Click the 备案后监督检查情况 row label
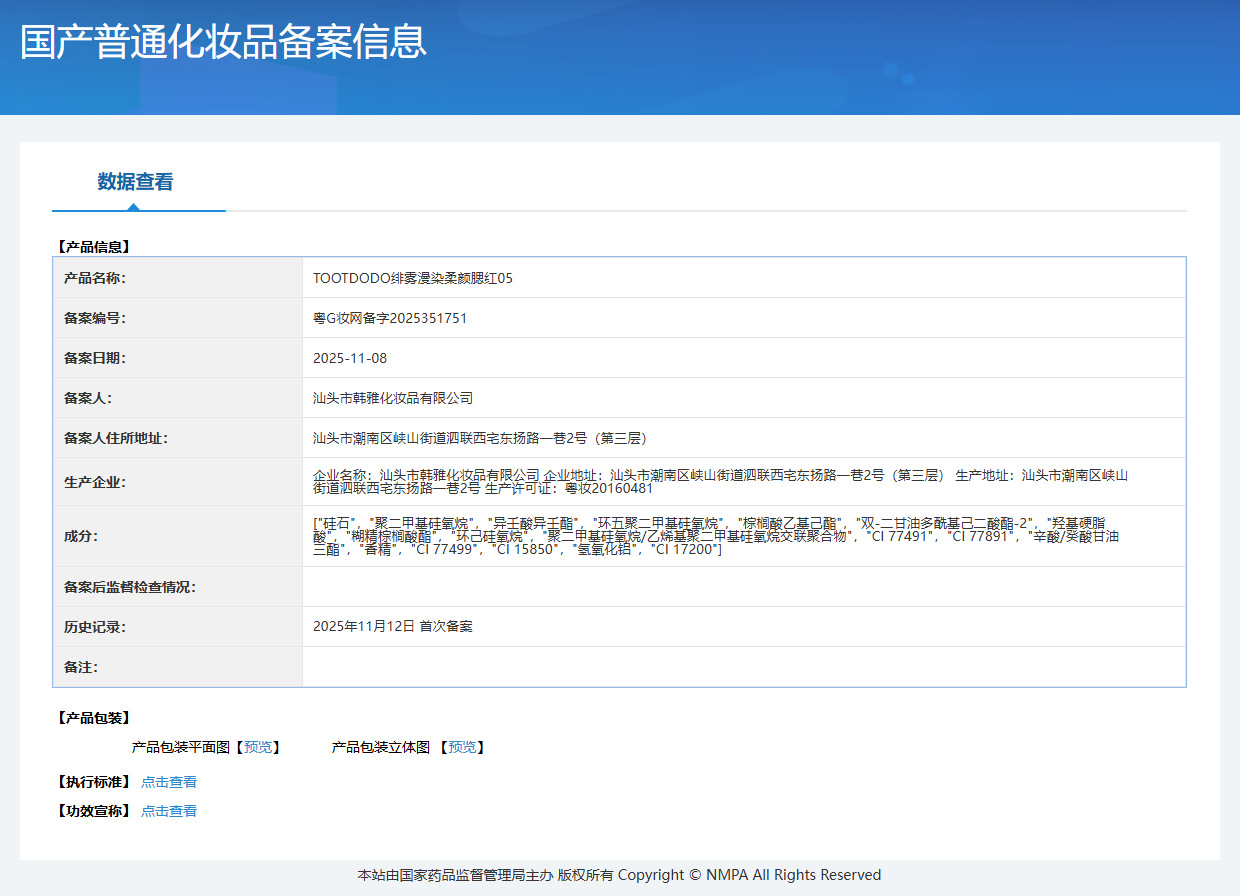The image size is (1240, 896). (130, 587)
